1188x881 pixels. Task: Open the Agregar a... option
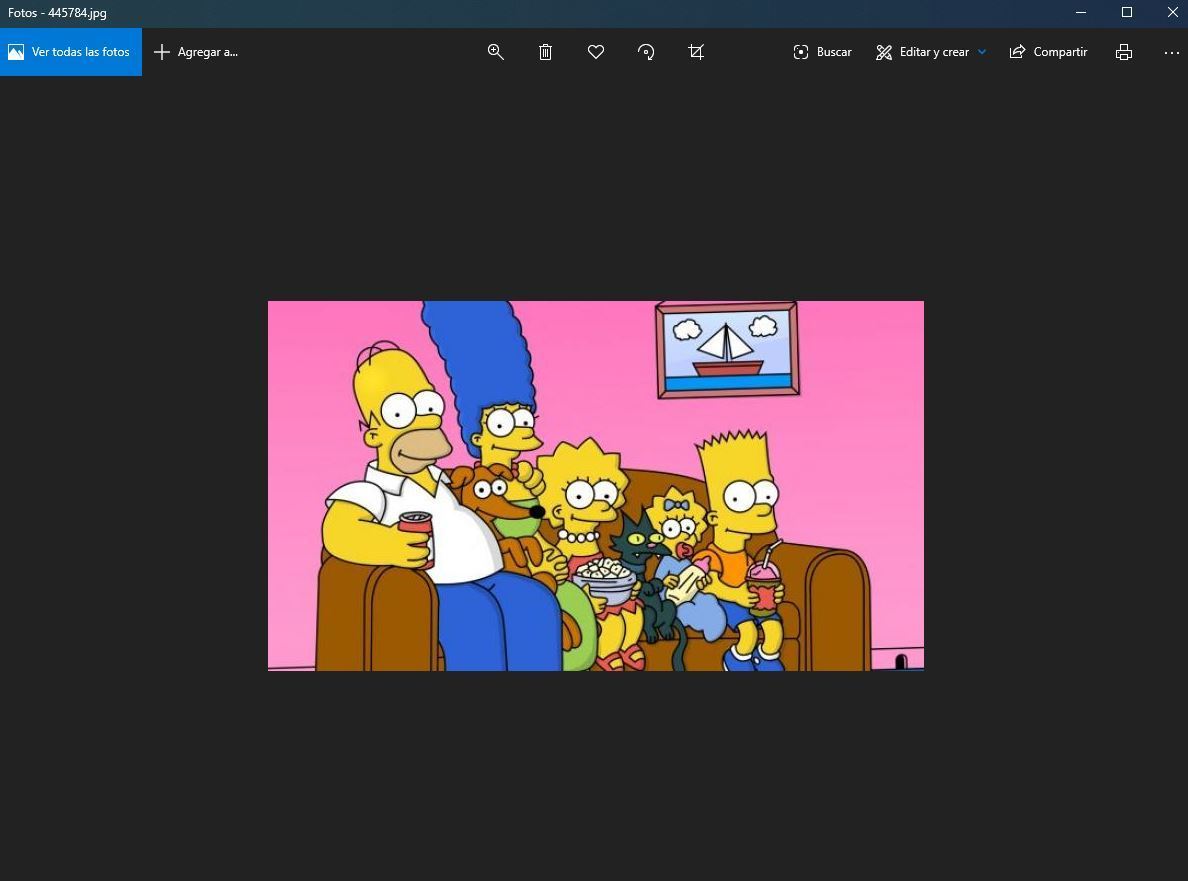(x=207, y=52)
